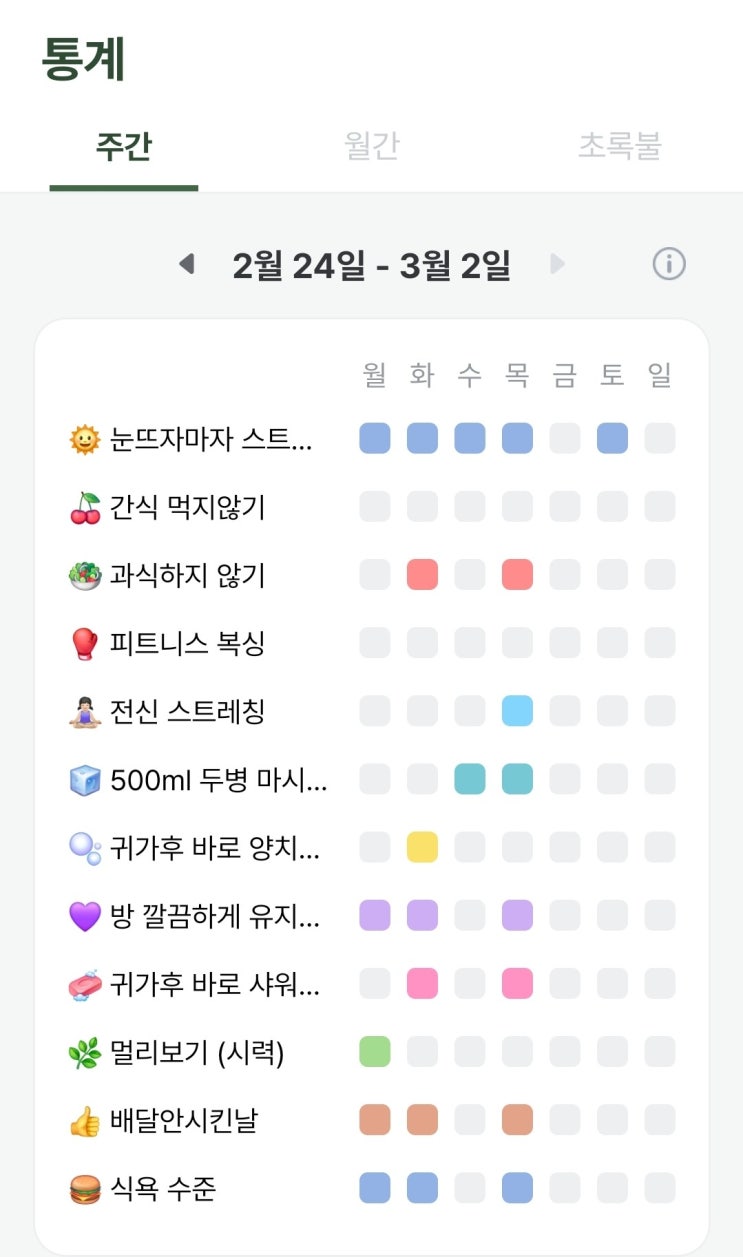Toggle the red Tuesday box for 과식하지 않기
The image size is (743, 1257).
[x=422, y=575]
